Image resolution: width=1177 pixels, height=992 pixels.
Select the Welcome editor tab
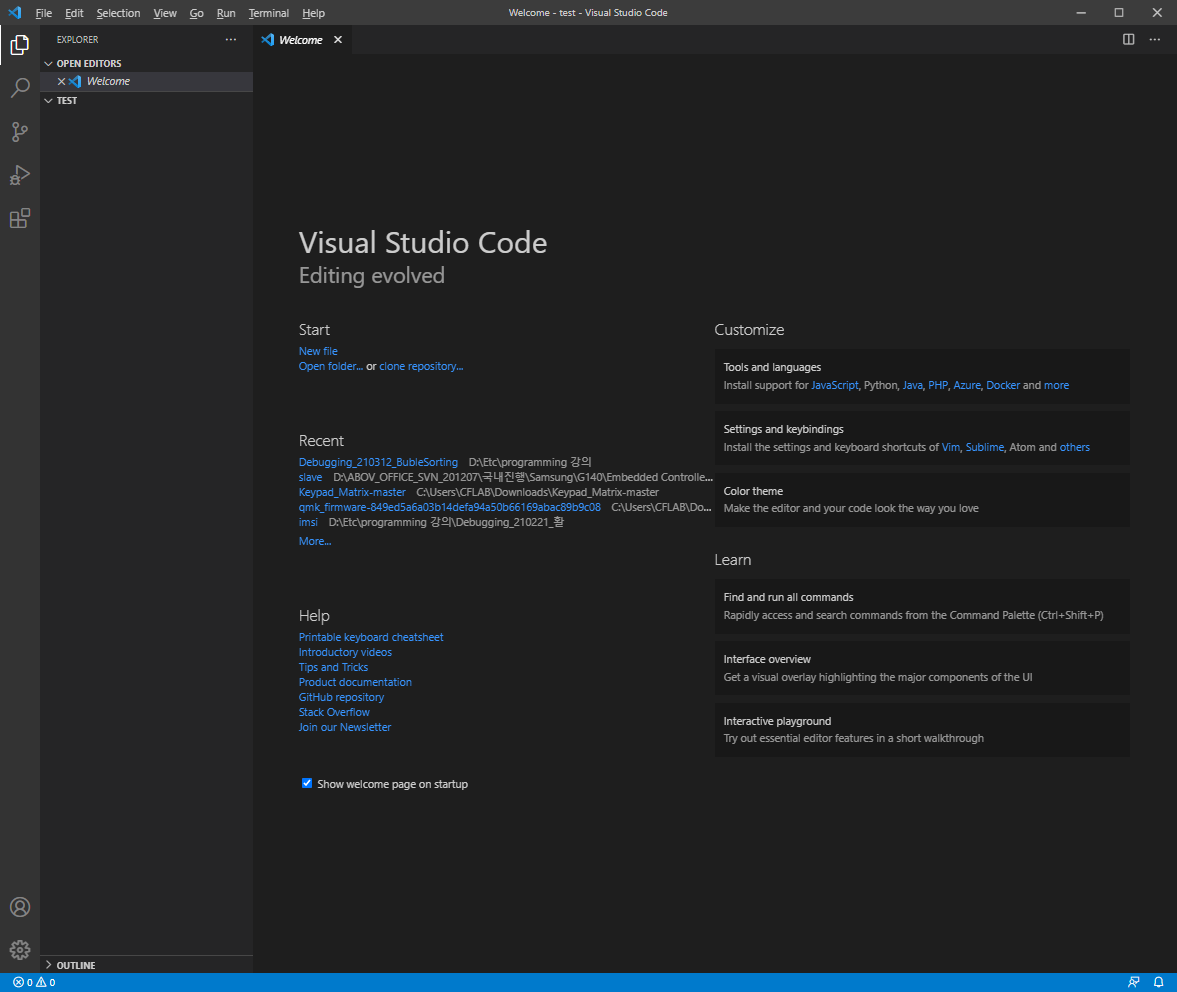(302, 40)
